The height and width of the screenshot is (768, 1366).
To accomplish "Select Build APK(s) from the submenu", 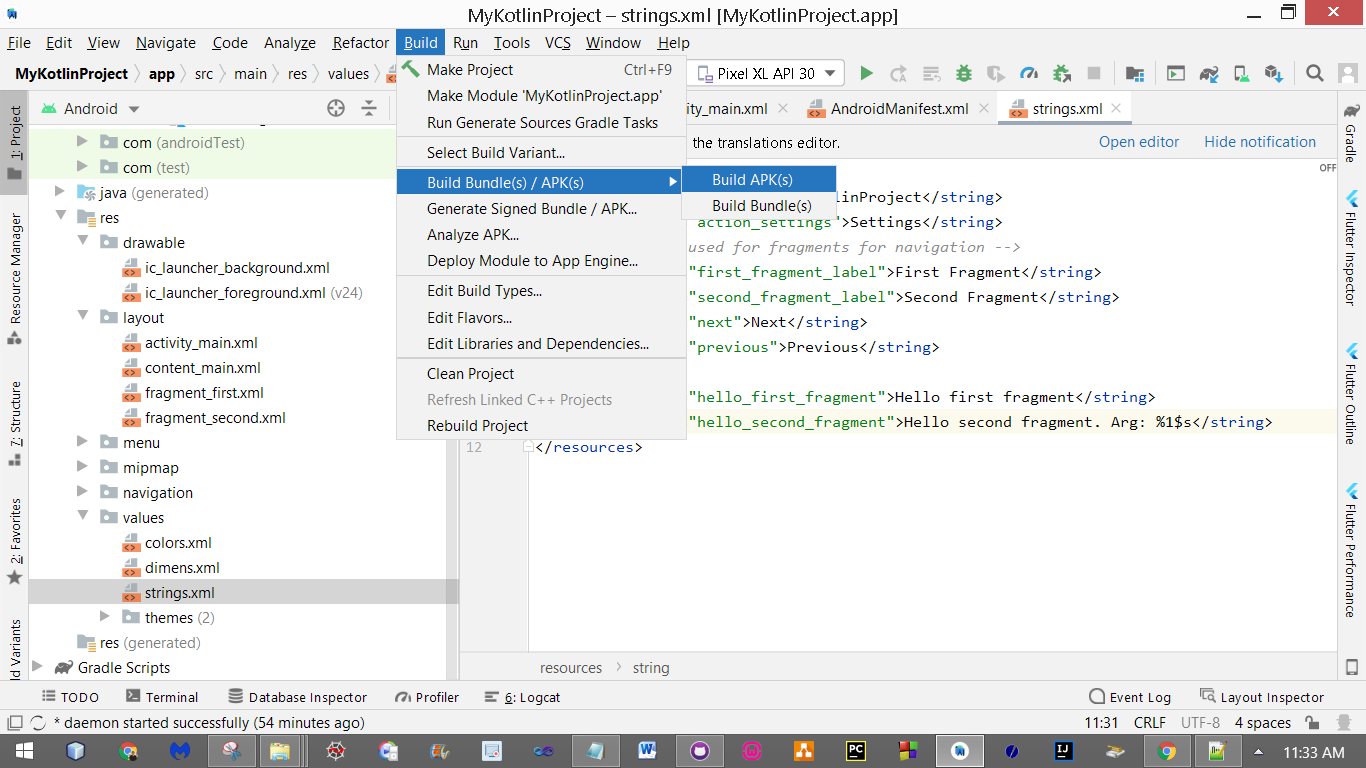I will tap(759, 180).
